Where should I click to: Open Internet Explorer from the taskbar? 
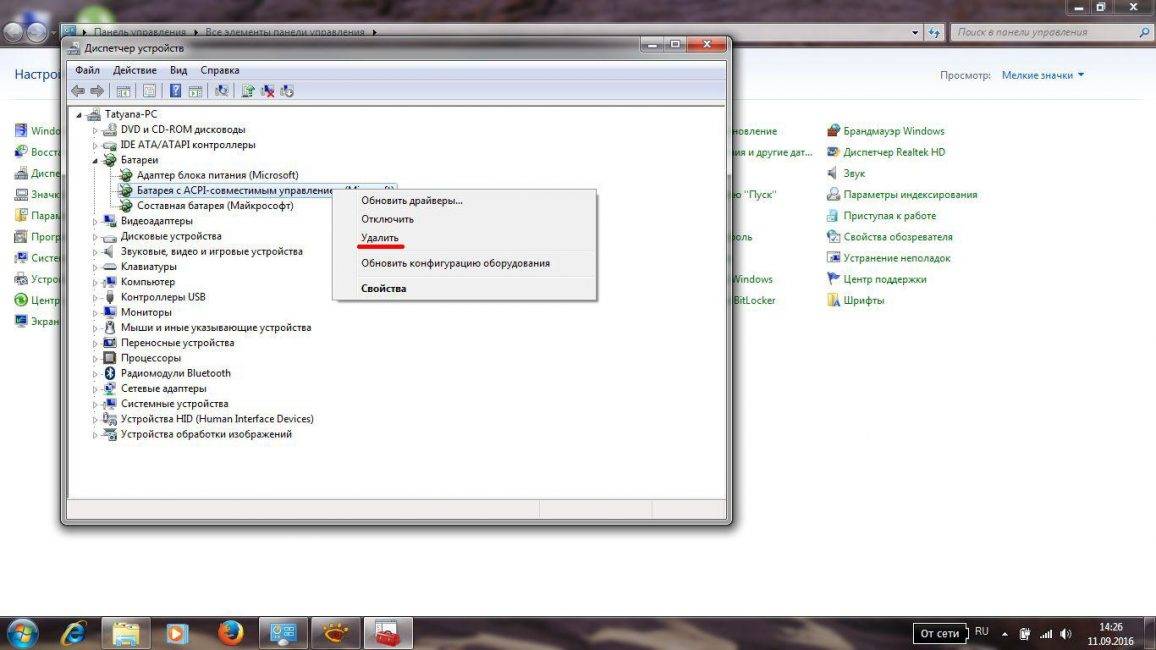point(73,633)
